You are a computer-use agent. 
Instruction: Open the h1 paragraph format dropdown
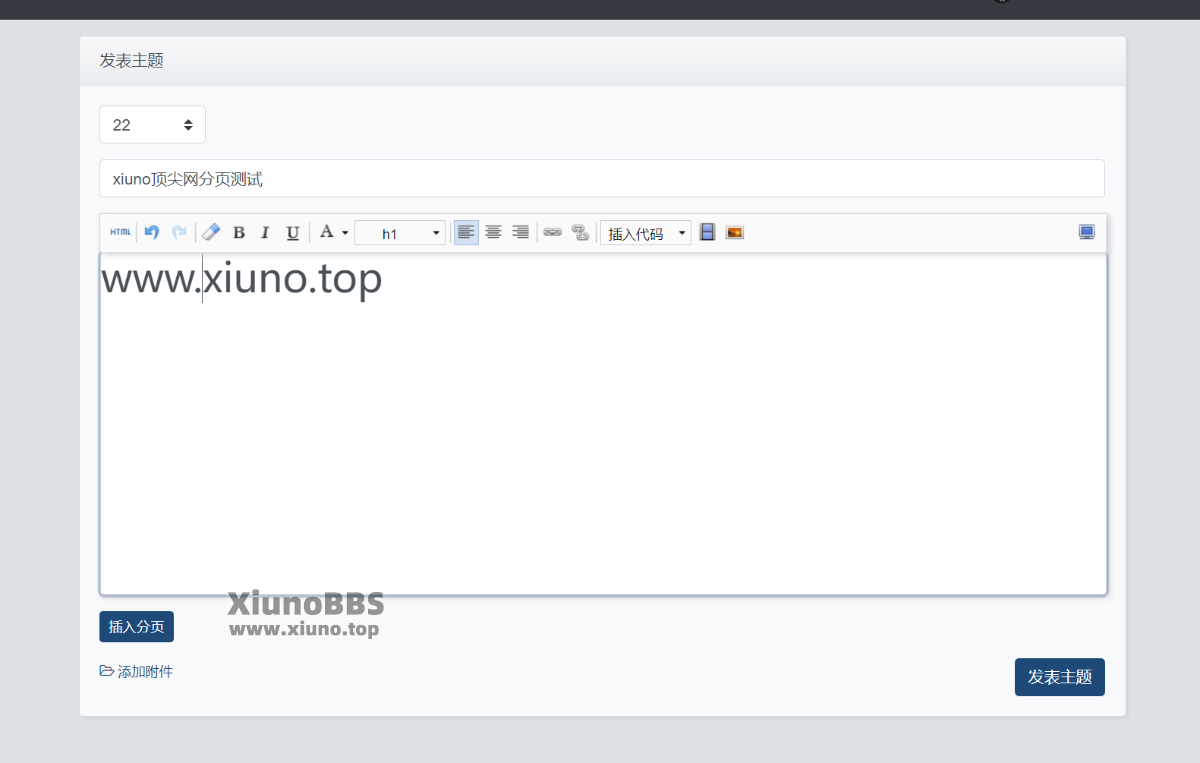[400, 233]
